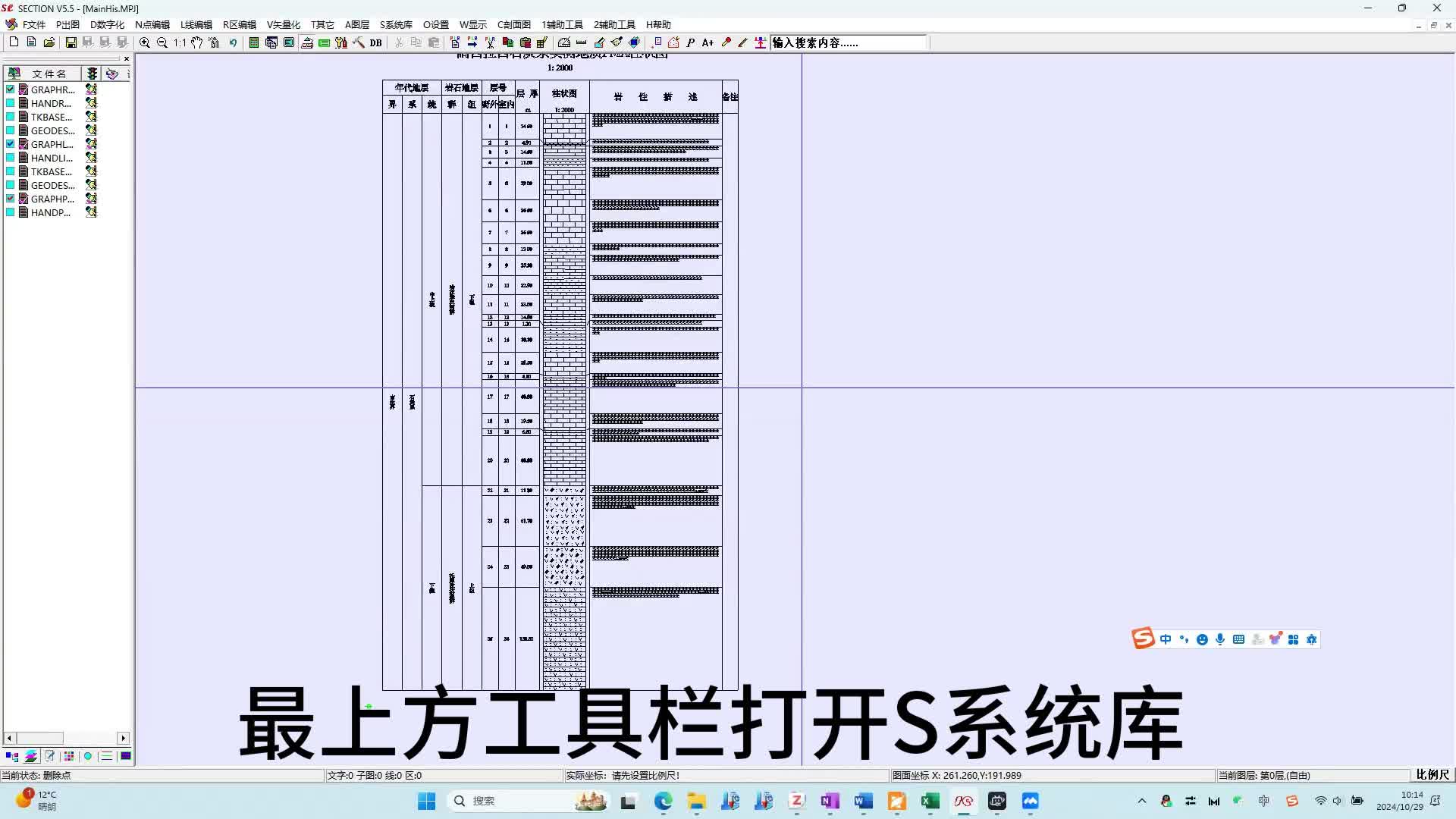Open the R区编辑 menu
The height and width of the screenshot is (819, 1456).
[240, 25]
